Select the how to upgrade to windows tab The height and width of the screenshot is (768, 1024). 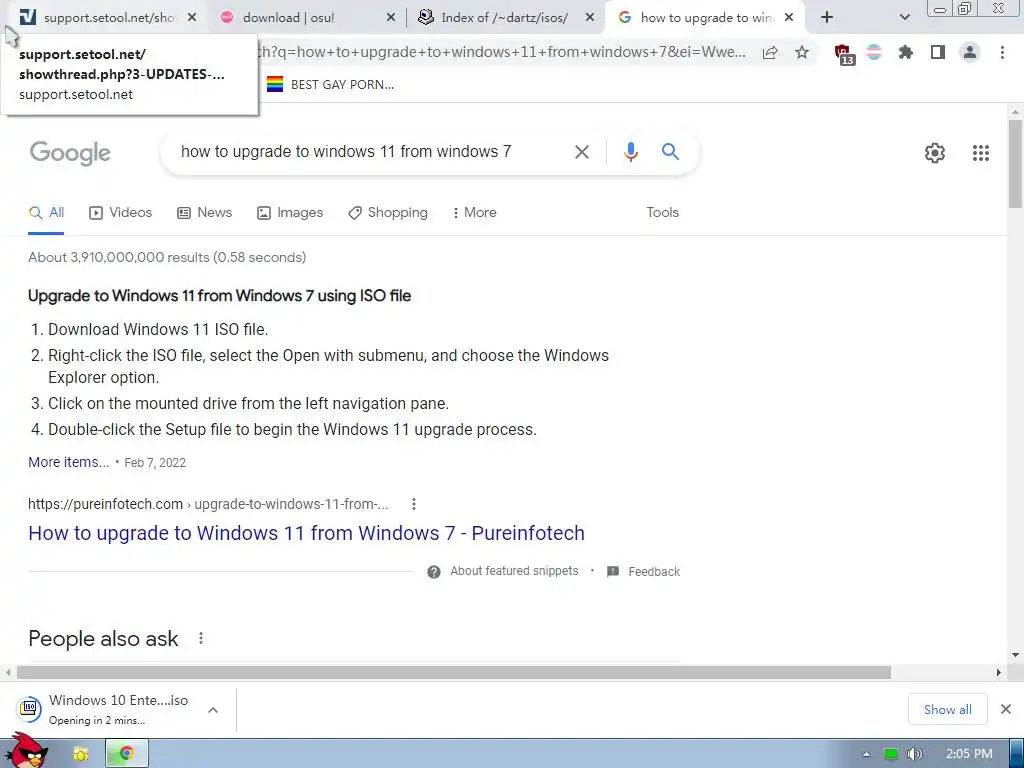coord(707,18)
